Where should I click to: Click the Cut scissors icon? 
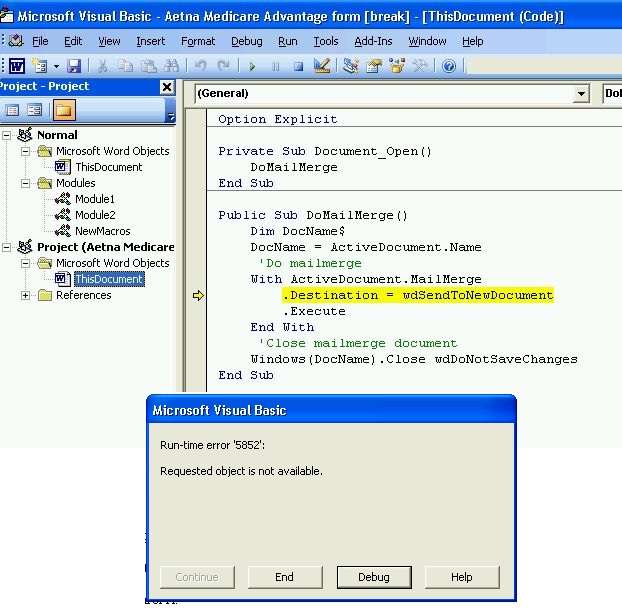(x=102, y=66)
